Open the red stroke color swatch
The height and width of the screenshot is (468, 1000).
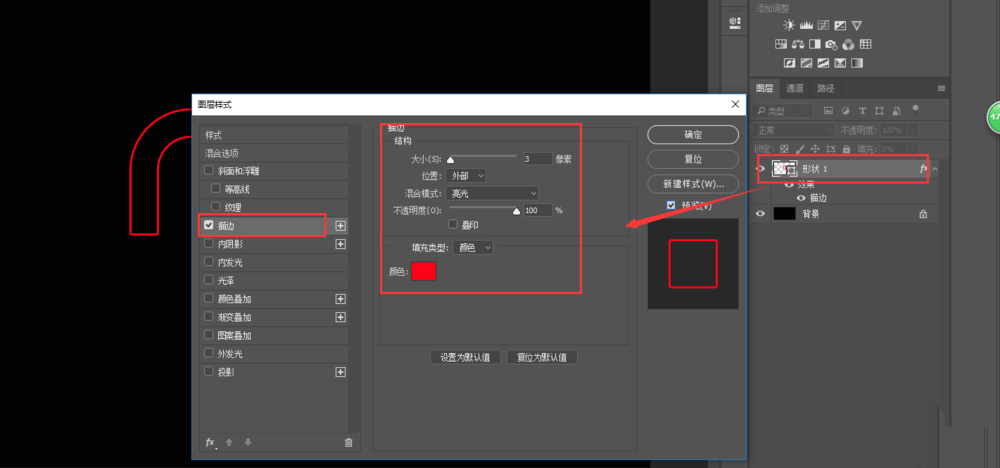pos(423,272)
